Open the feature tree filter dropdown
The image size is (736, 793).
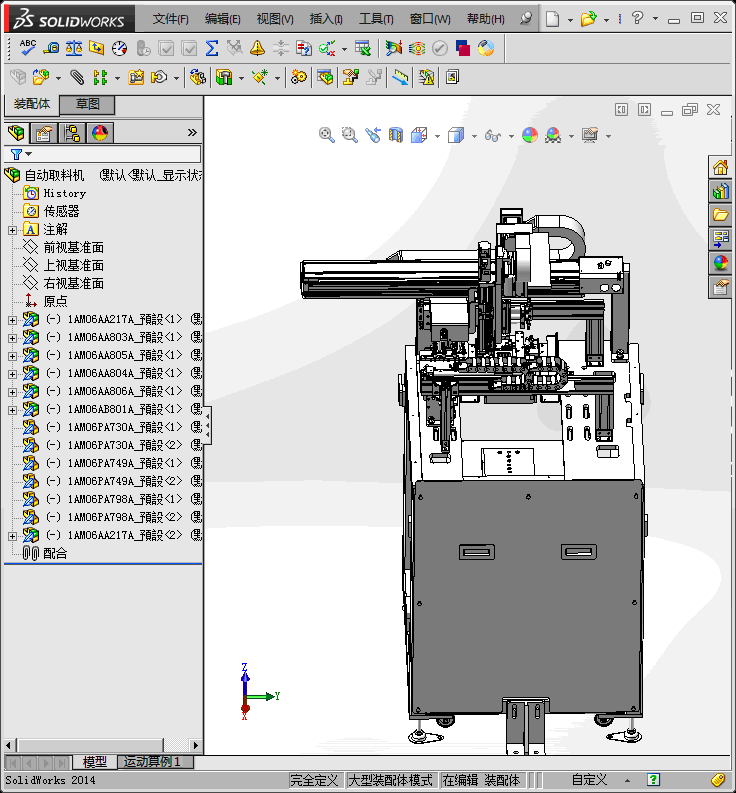click(x=28, y=154)
